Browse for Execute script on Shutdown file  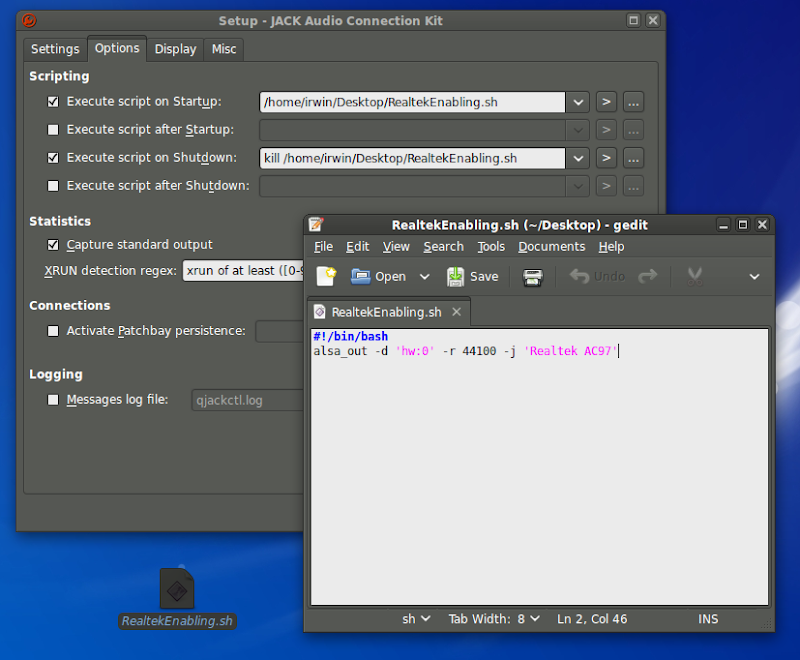[x=633, y=158]
